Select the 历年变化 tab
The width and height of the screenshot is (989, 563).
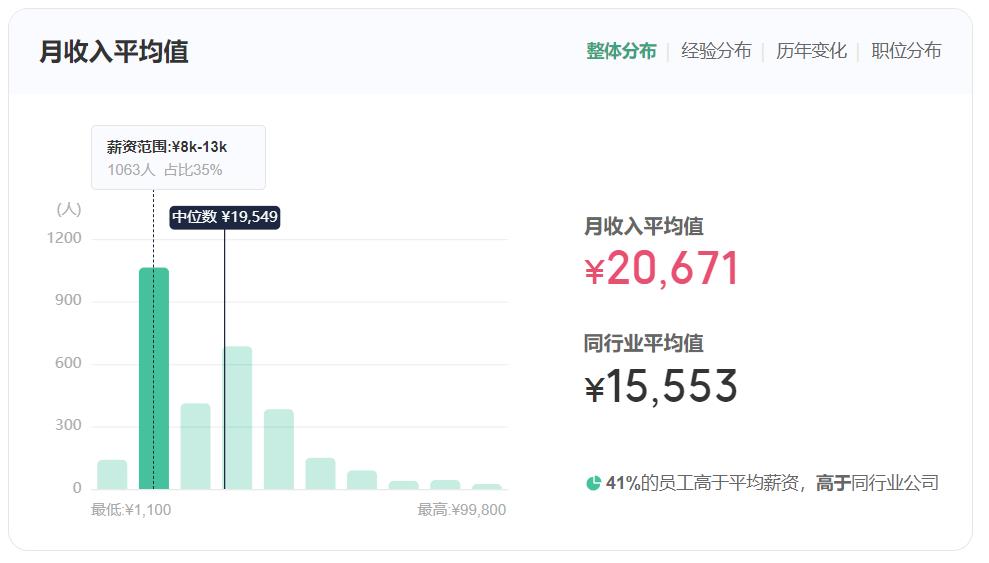[811, 51]
